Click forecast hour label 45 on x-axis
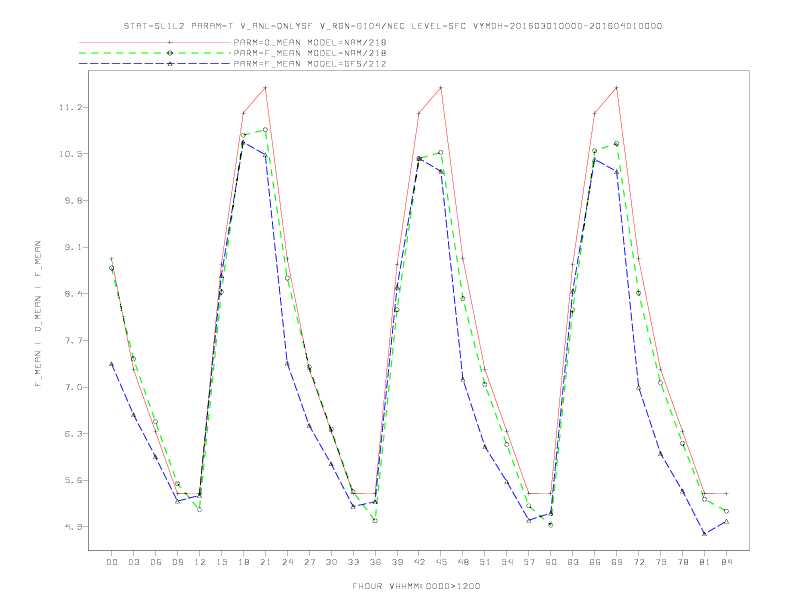792x612 pixels. (441, 562)
